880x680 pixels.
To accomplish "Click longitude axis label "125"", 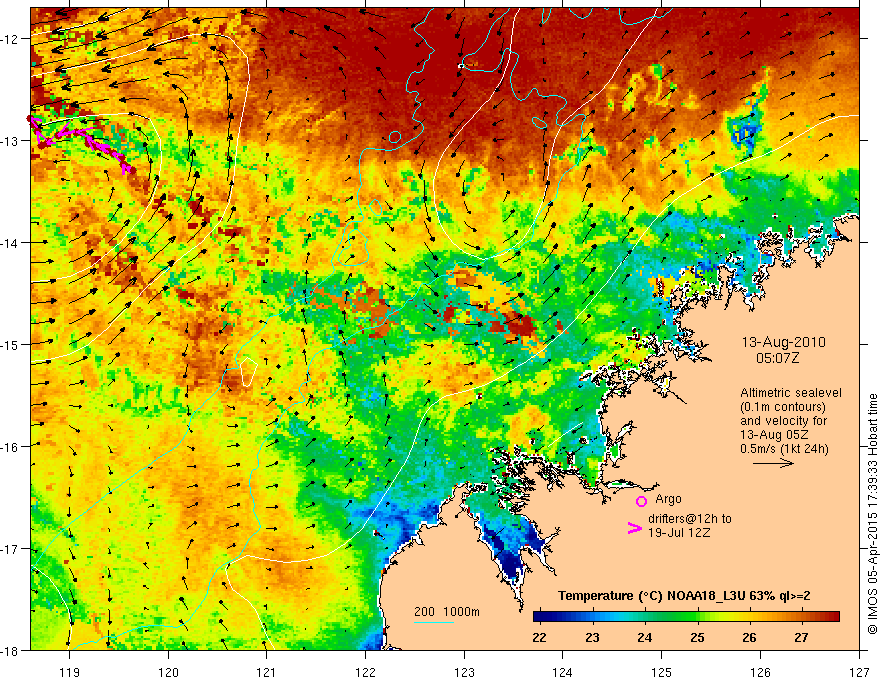I will [x=662, y=672].
